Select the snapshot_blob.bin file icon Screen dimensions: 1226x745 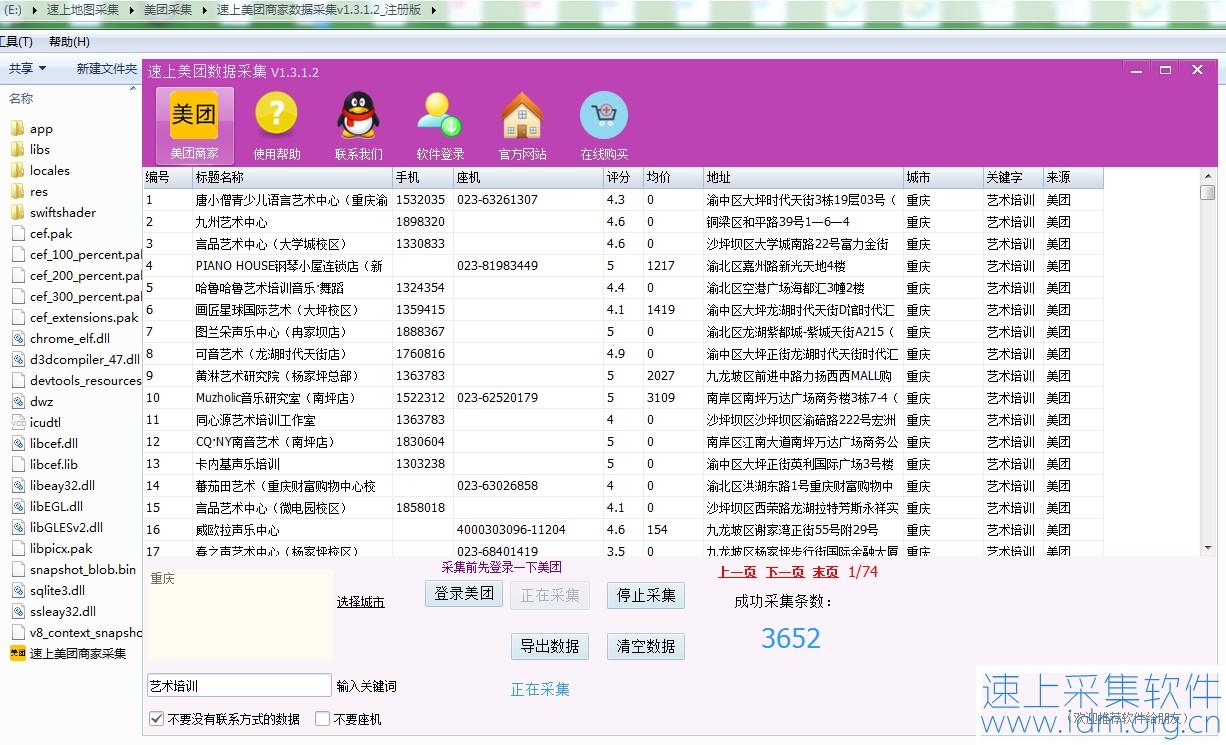tap(17, 569)
